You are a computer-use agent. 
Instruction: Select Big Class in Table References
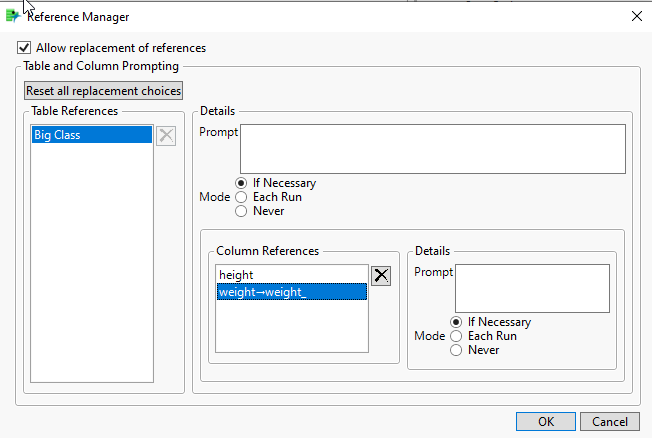point(92,135)
